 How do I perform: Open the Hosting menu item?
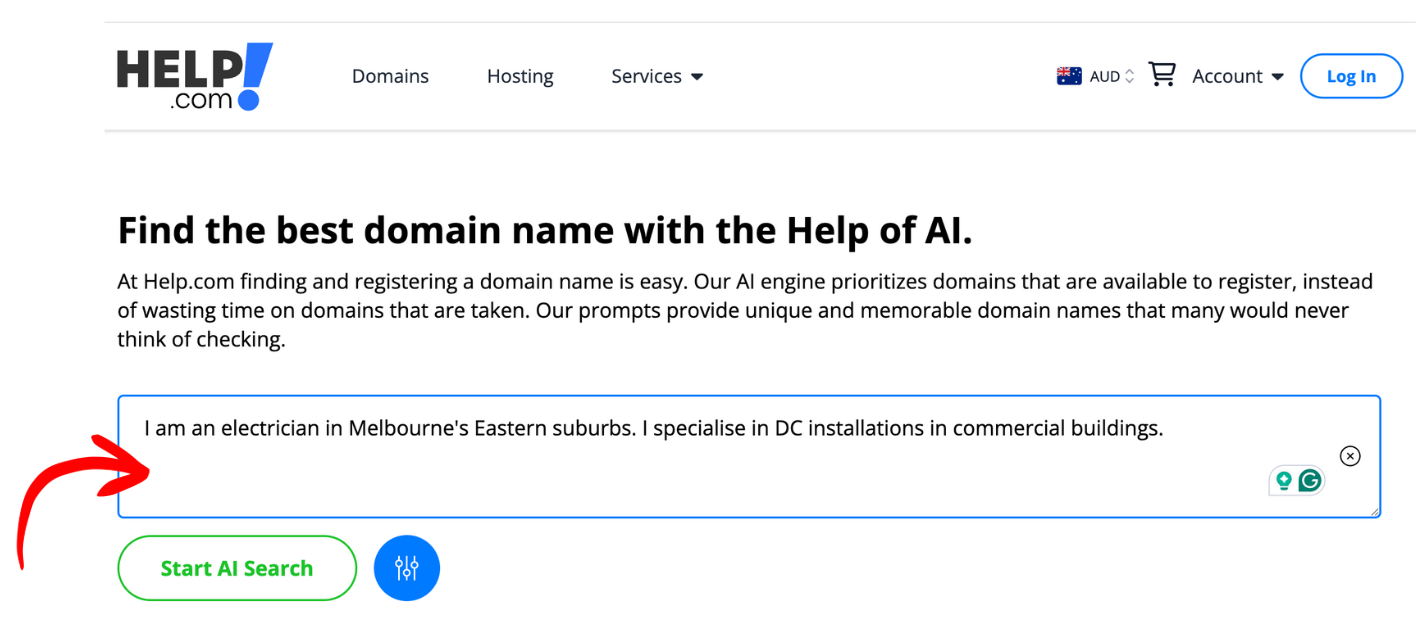520,76
